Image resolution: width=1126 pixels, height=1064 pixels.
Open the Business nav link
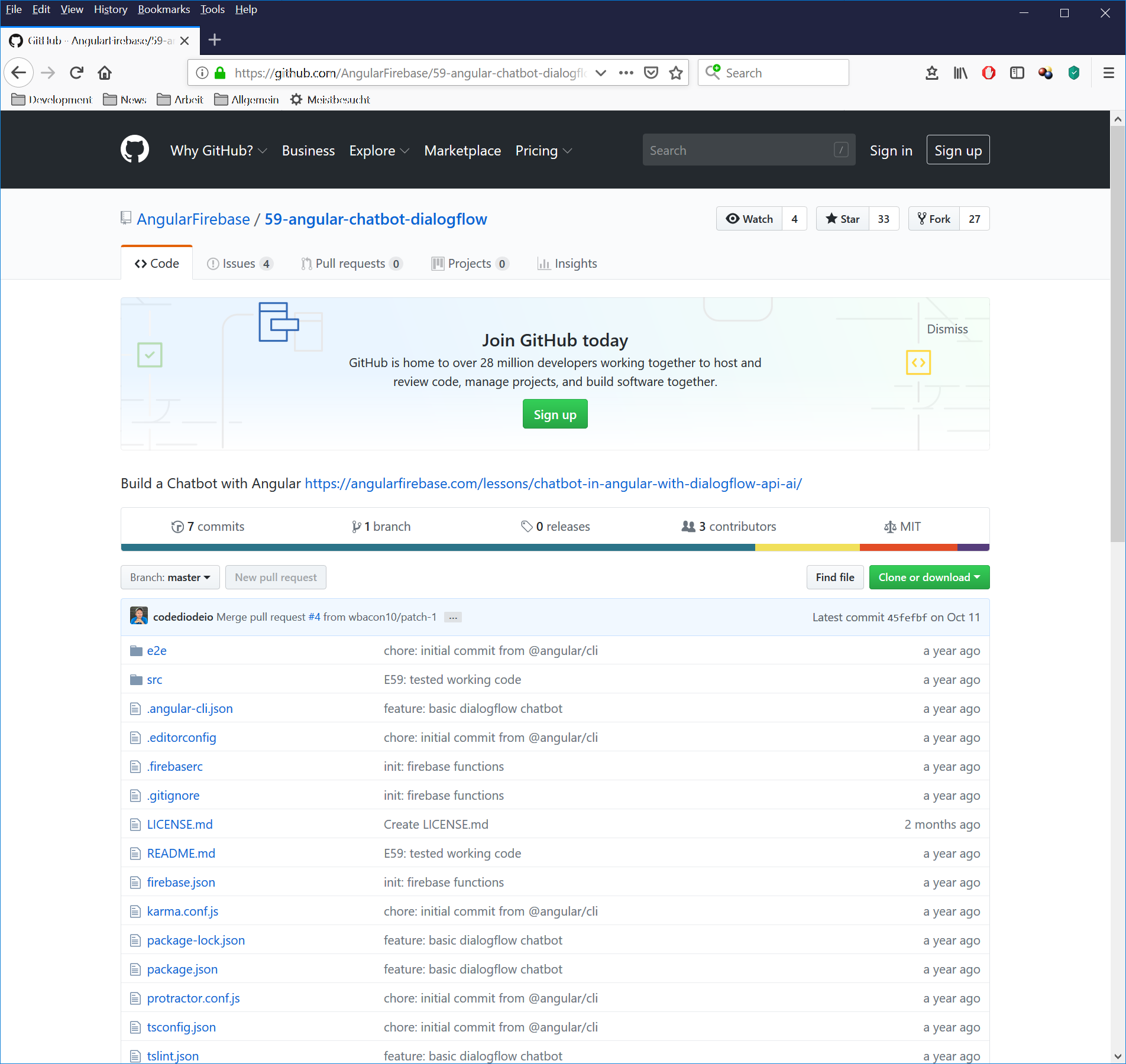[x=308, y=150]
